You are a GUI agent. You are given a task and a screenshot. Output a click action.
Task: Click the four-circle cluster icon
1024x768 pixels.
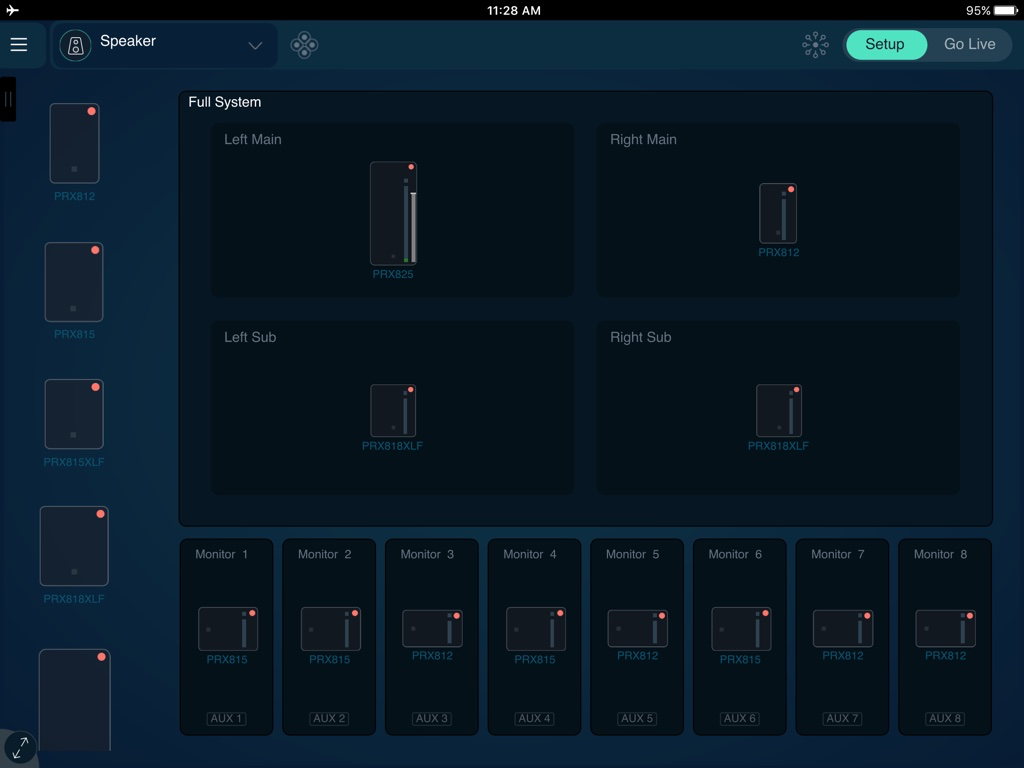(304, 45)
